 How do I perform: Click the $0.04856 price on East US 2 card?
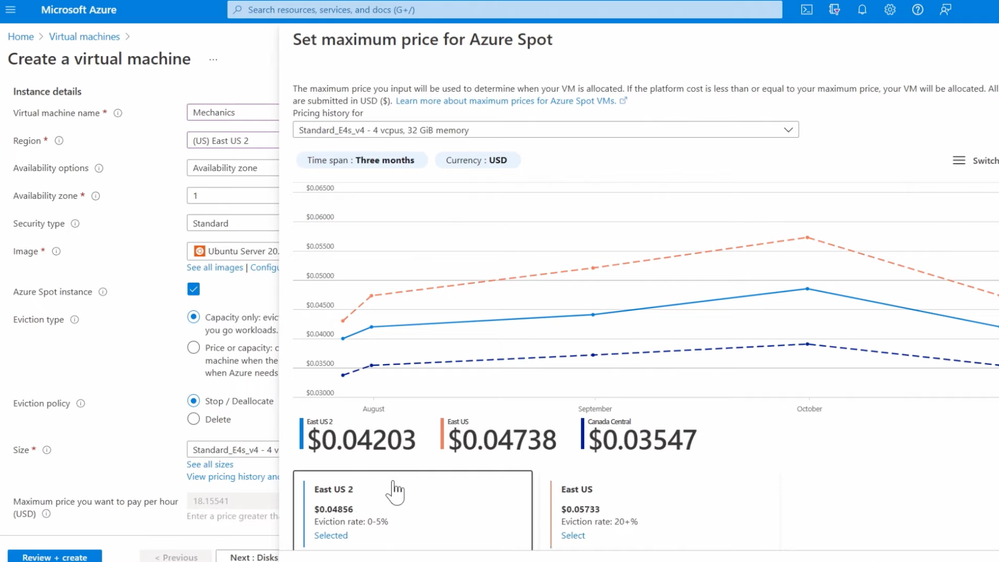point(333,509)
